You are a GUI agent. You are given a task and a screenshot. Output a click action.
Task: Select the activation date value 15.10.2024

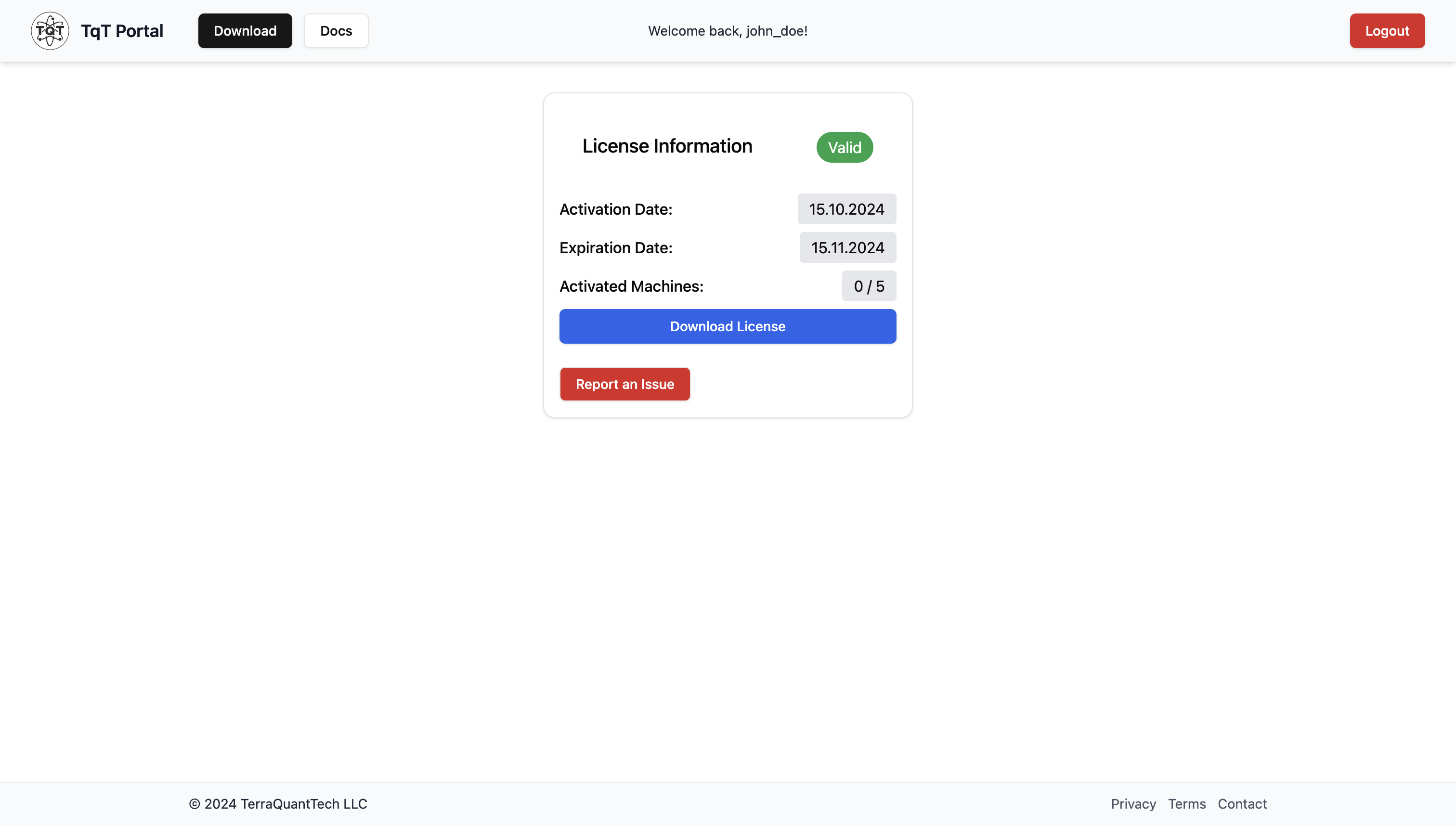click(847, 209)
